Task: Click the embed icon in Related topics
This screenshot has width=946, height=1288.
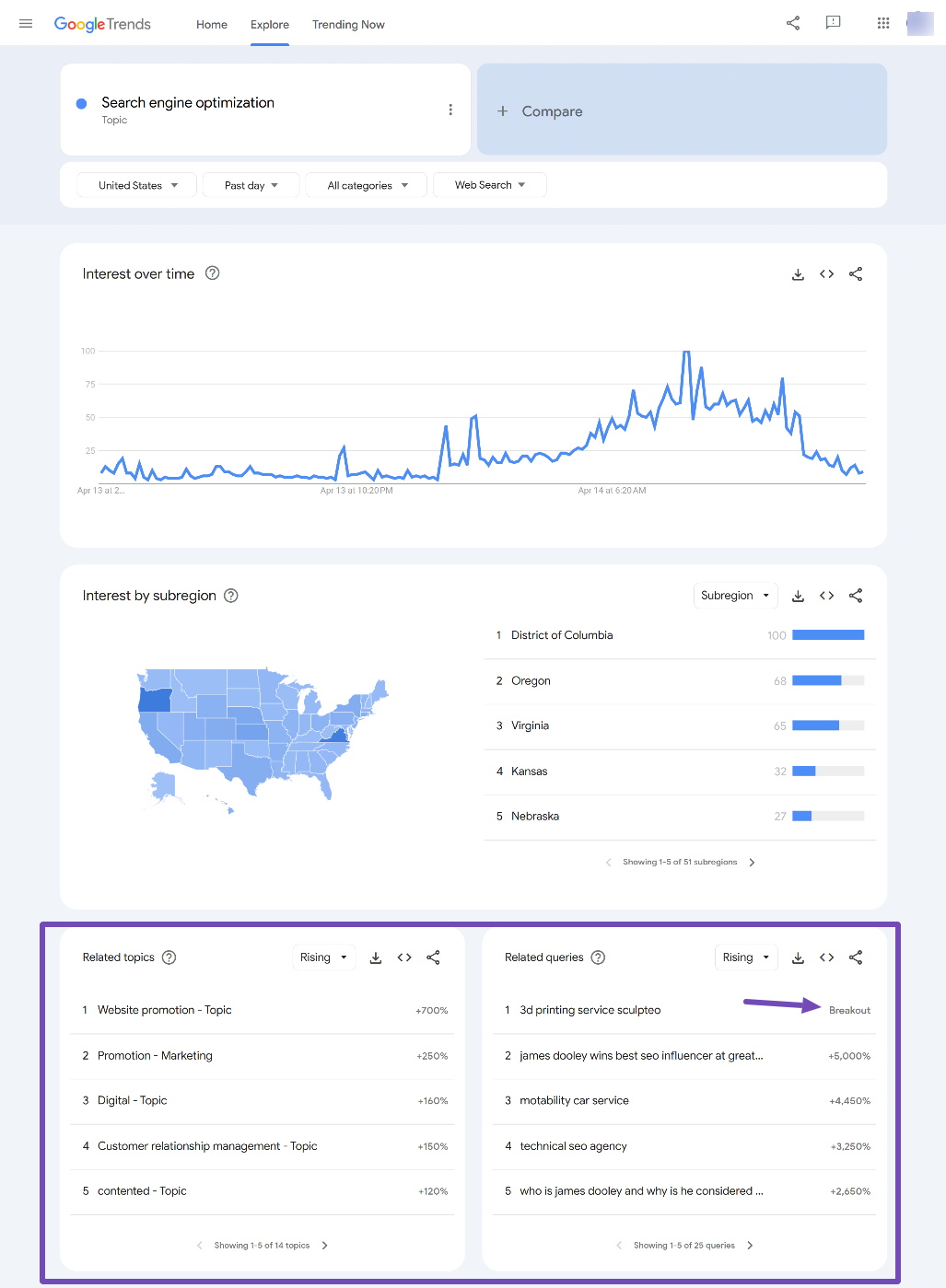Action: (x=404, y=957)
